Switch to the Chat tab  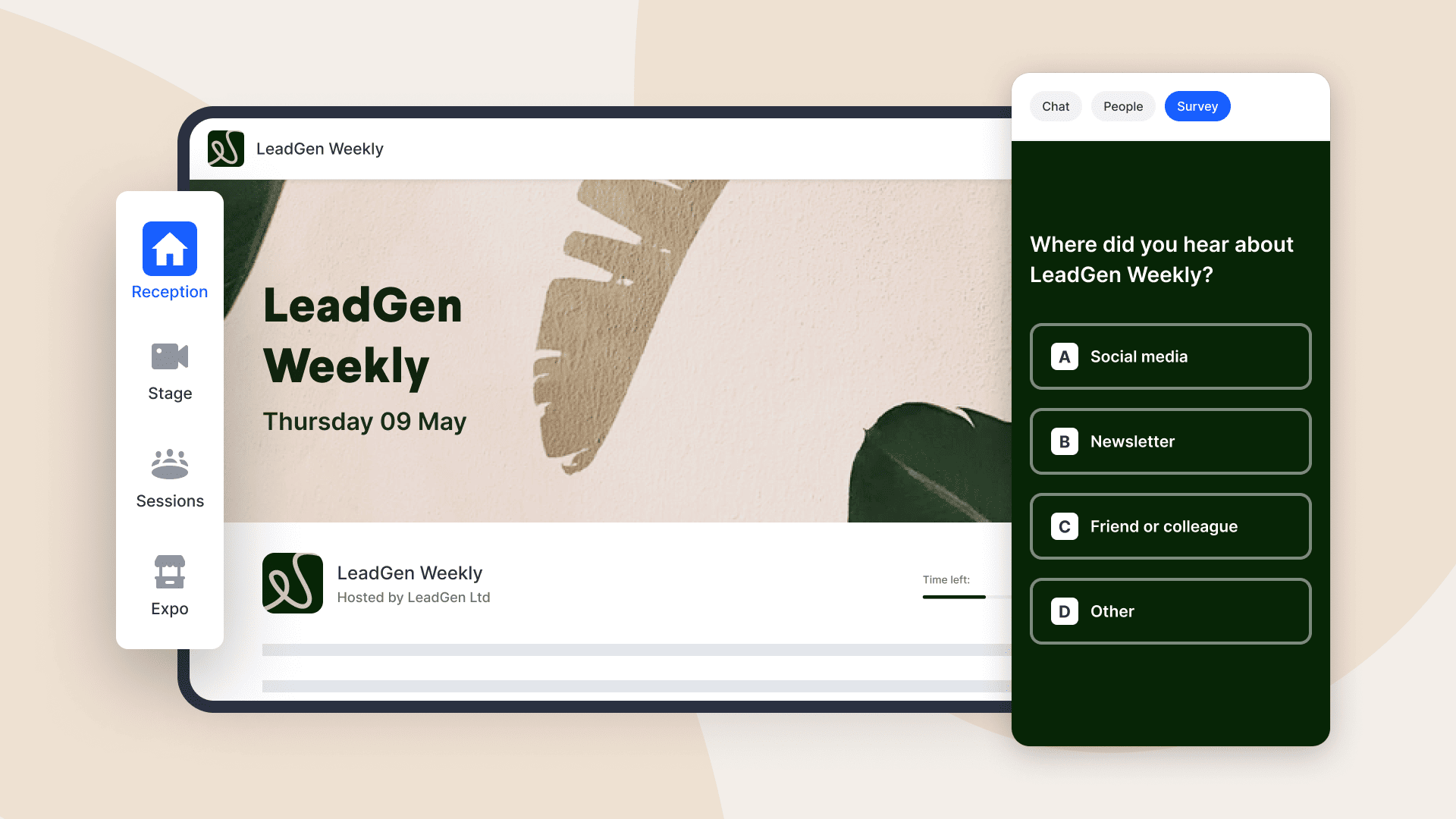[x=1057, y=106]
